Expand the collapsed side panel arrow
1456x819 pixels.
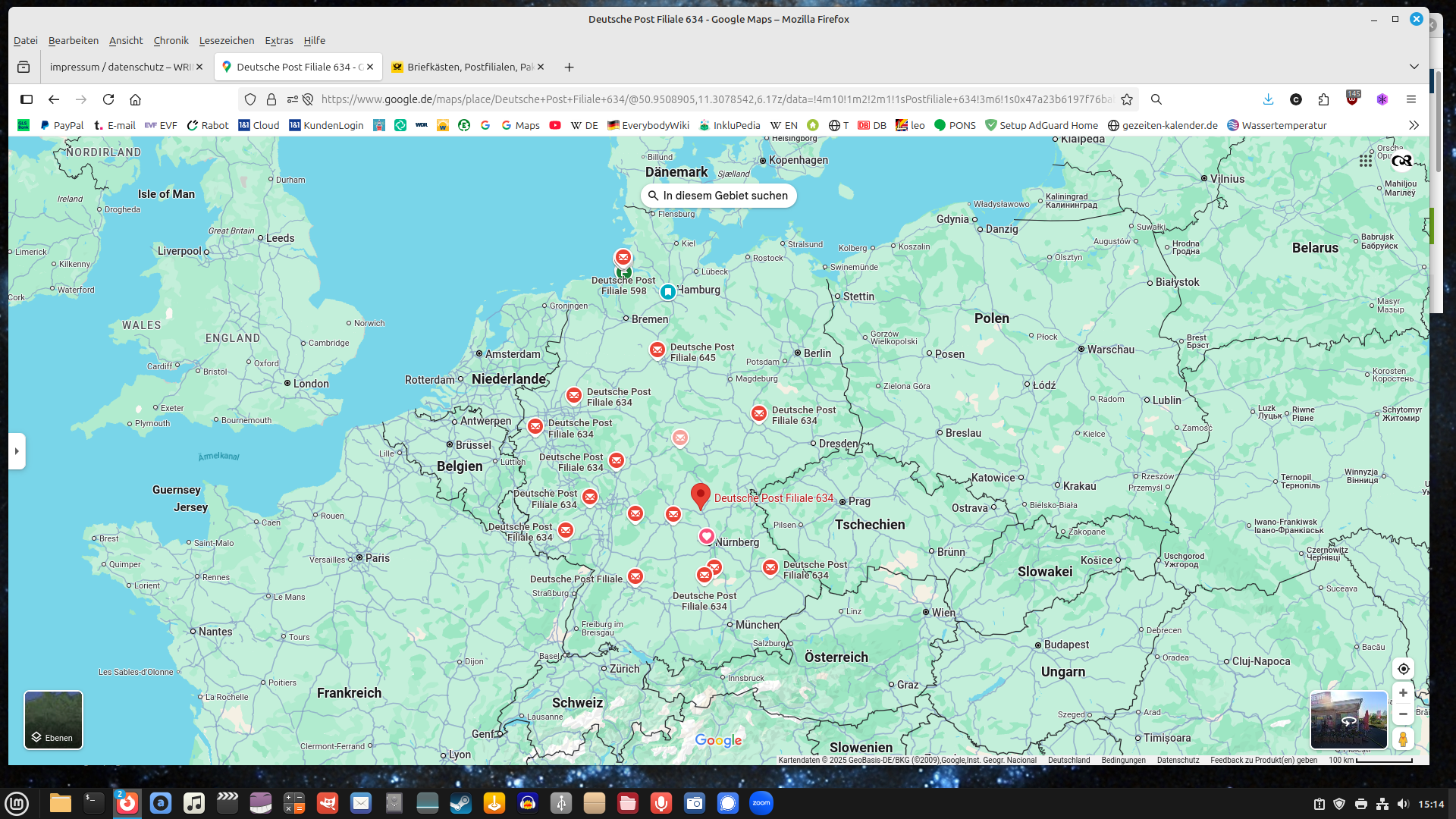(x=17, y=451)
